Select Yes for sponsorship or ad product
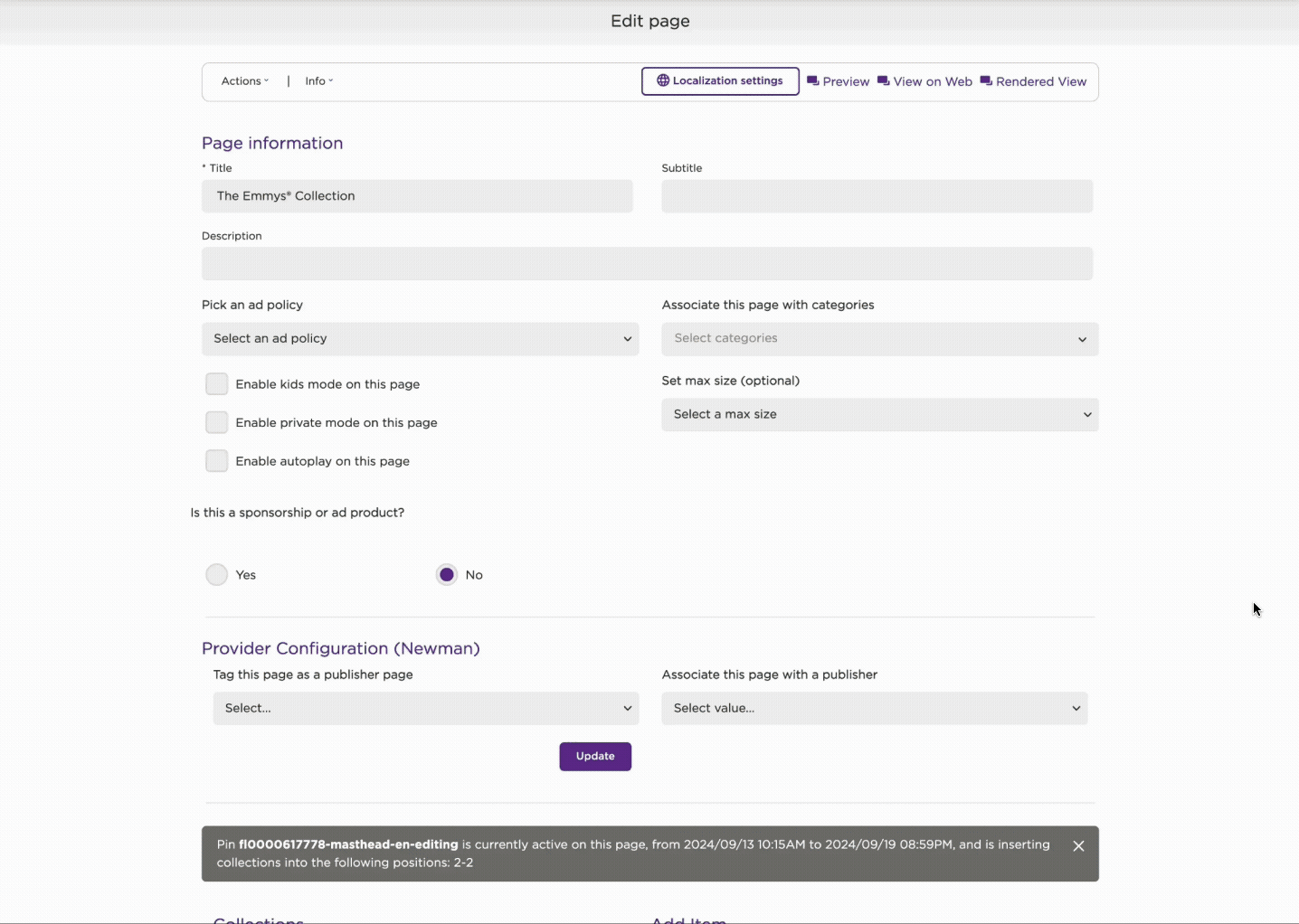This screenshot has width=1299, height=924. [216, 575]
